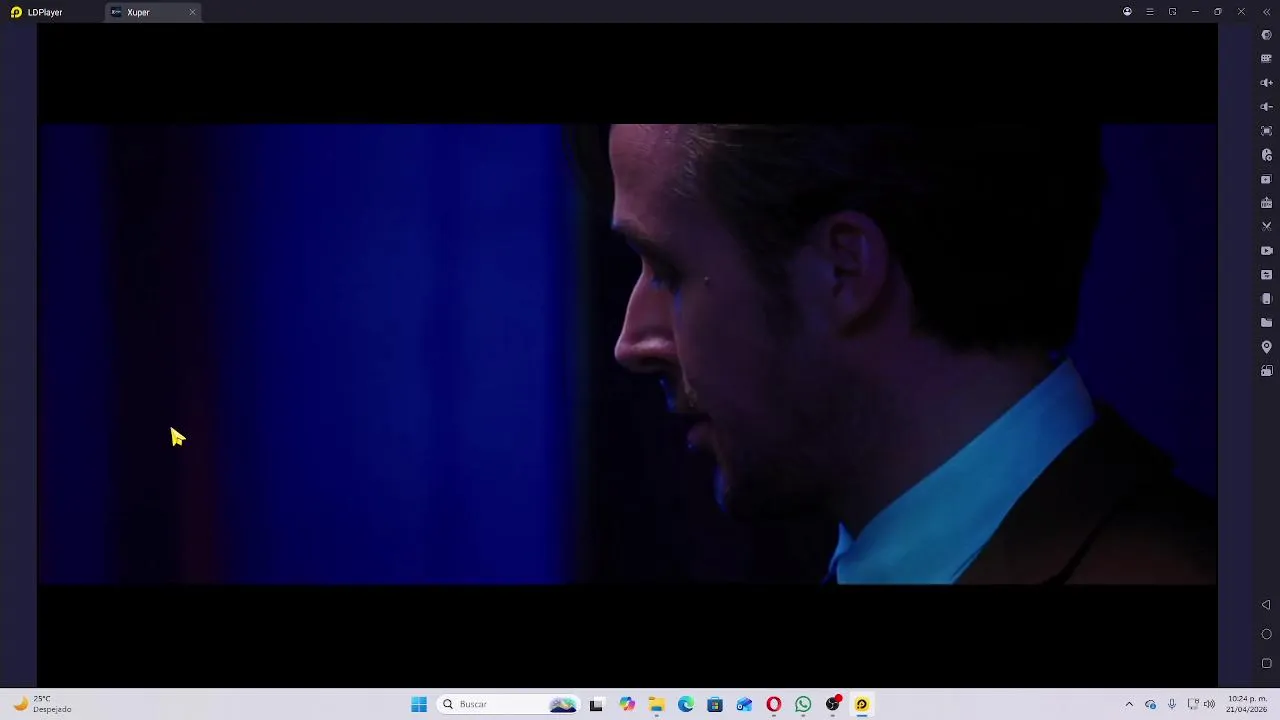Viewport: 1280px width, 720px height.
Task: Close the Xuper tab
Action: pos(192,12)
